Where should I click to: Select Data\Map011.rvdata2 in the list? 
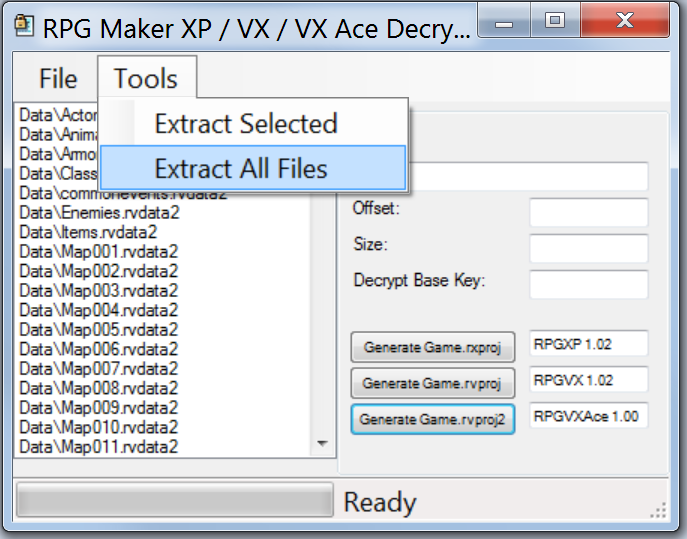[99, 447]
